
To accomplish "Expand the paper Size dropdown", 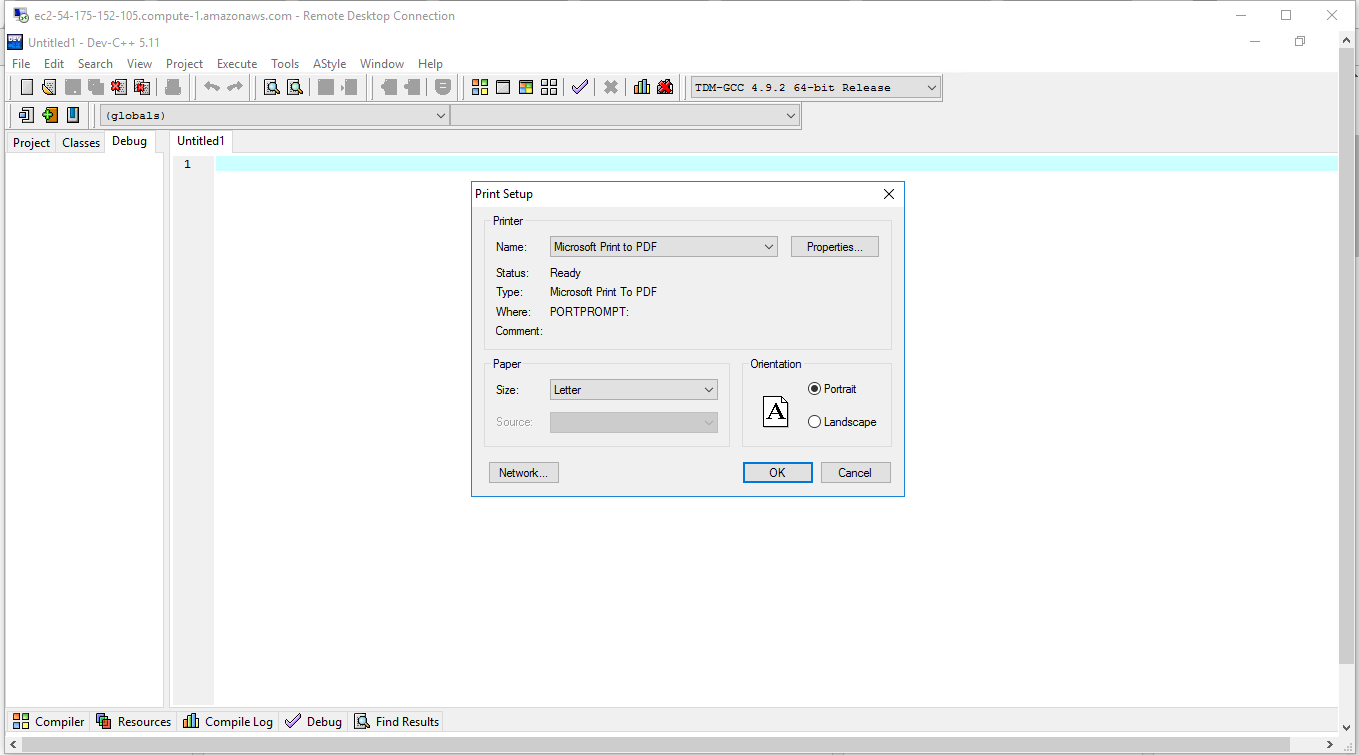I will [x=634, y=390].
